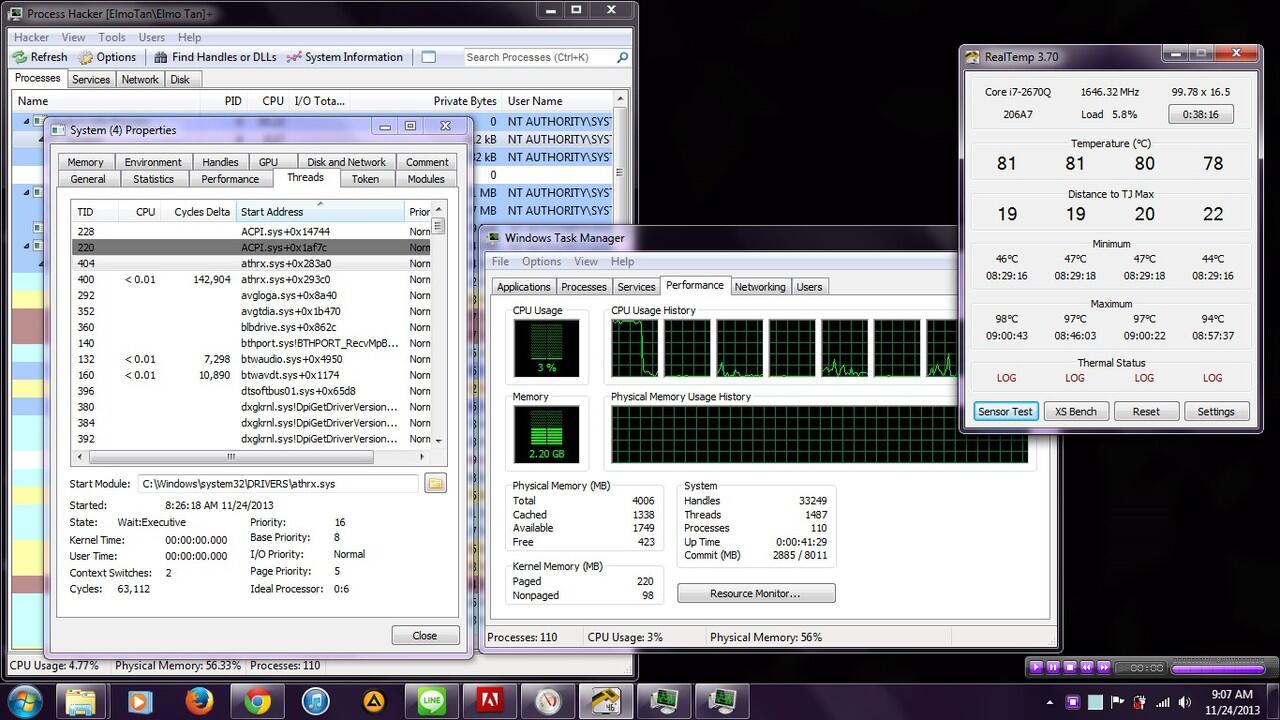The height and width of the screenshot is (720, 1280).
Task: Open the Modules tab in System Properties
Action: (x=426, y=179)
